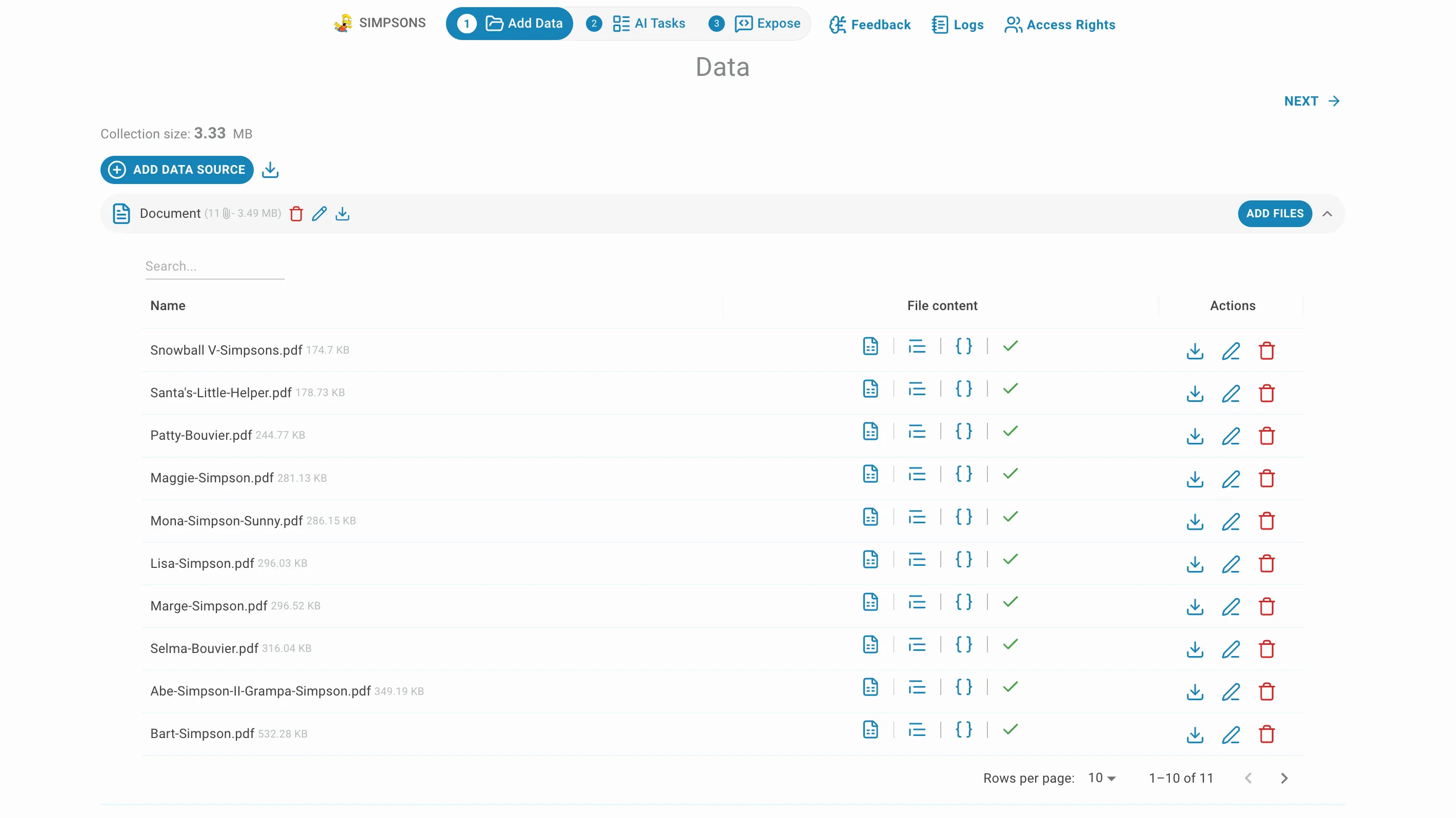Delete Bart-Simpson.pdf

[x=1267, y=734]
